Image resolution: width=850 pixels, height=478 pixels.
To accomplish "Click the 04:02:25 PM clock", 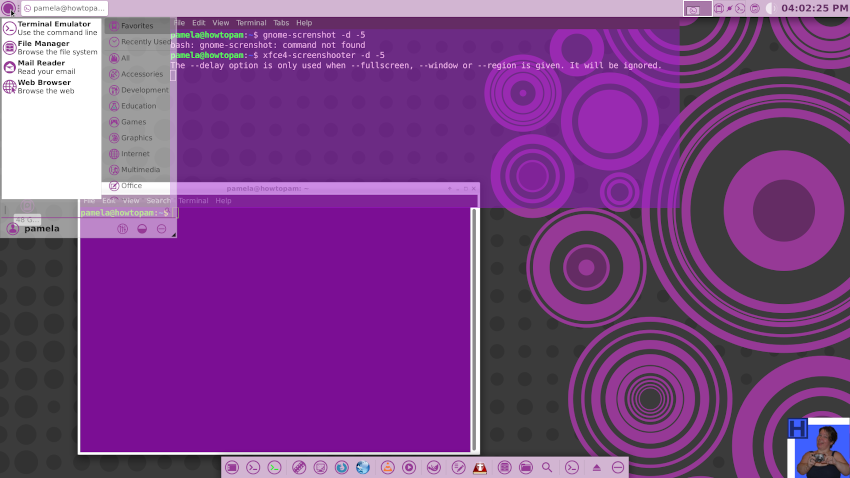I will point(815,8).
